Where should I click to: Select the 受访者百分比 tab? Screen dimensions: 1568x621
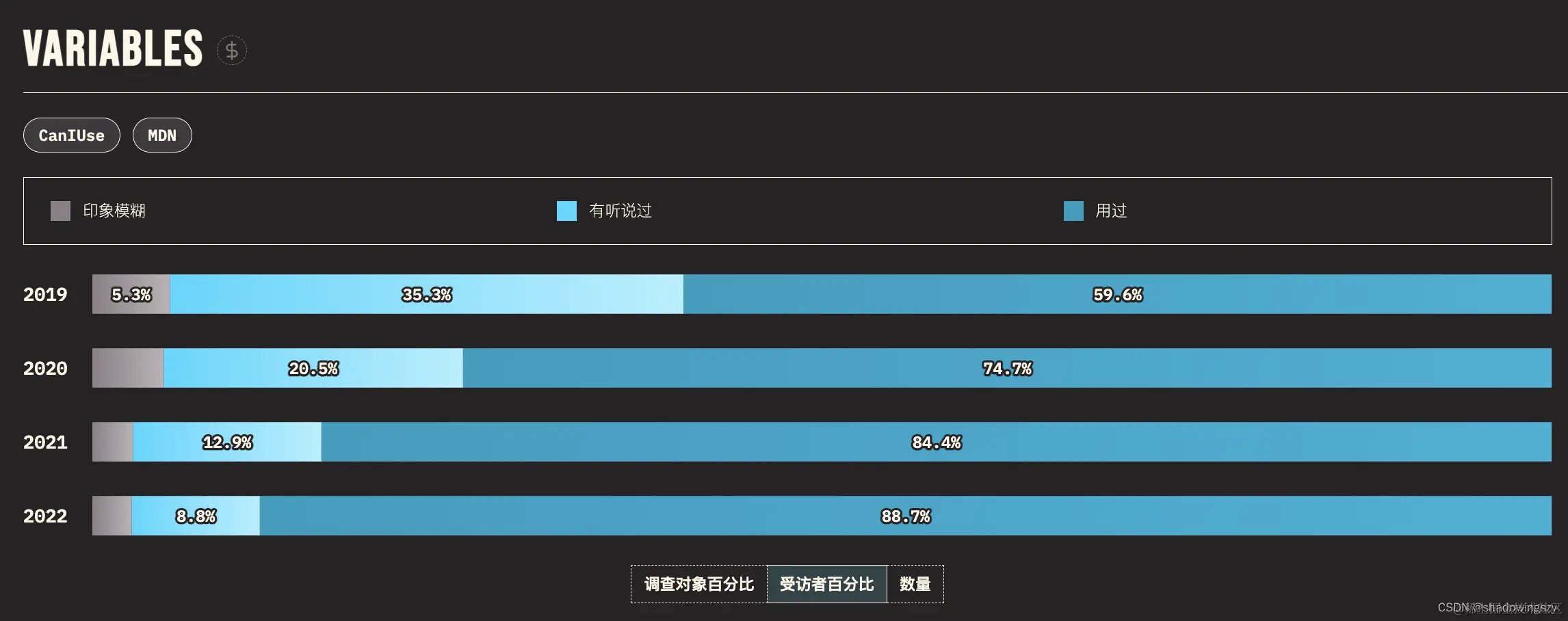pyautogui.click(x=826, y=584)
